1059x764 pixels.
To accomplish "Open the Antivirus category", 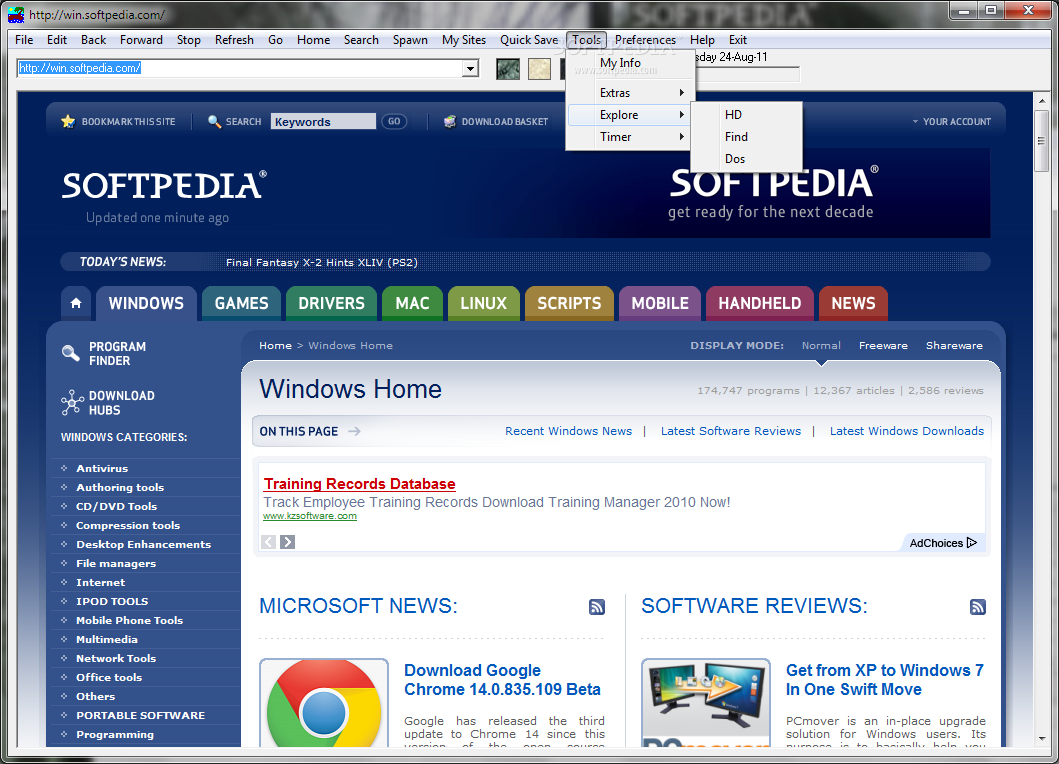I will [102, 468].
